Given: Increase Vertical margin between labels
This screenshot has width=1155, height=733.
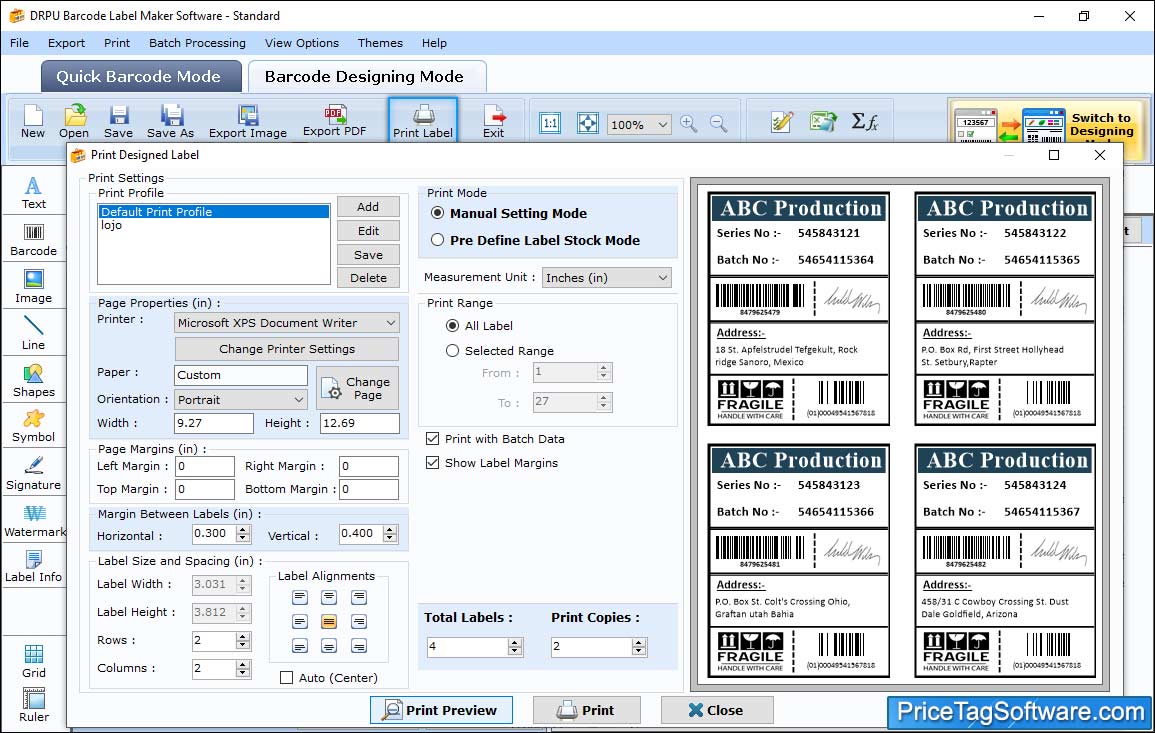Looking at the screenshot, I should pyautogui.click(x=390, y=529).
